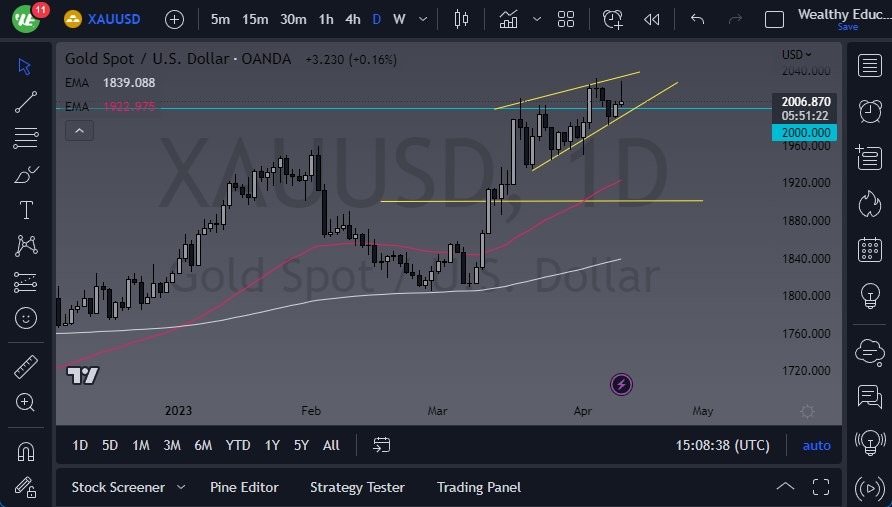Set chart range to 1D

coord(80,446)
